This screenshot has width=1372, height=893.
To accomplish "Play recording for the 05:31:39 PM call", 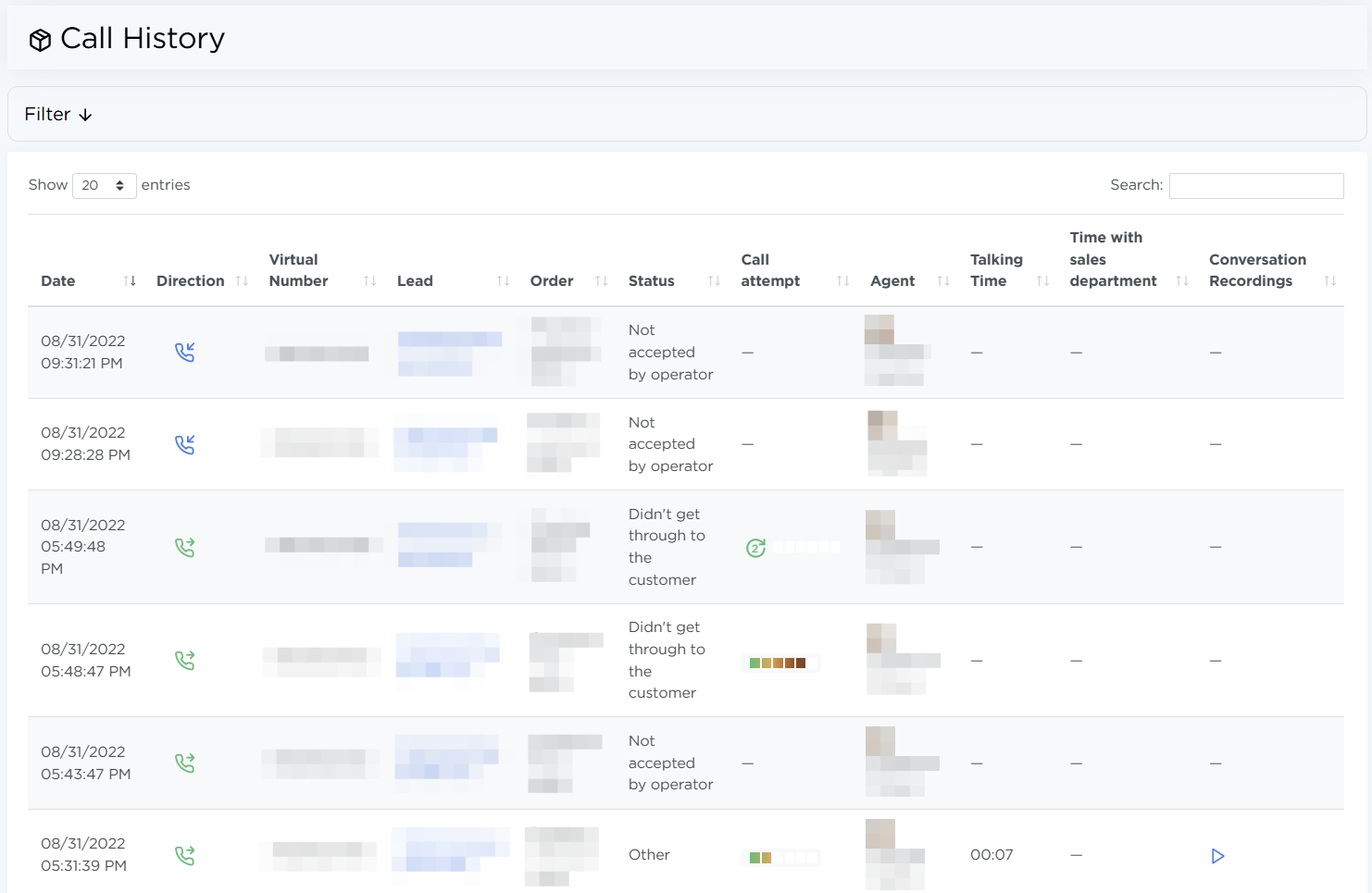I will click(x=1217, y=856).
